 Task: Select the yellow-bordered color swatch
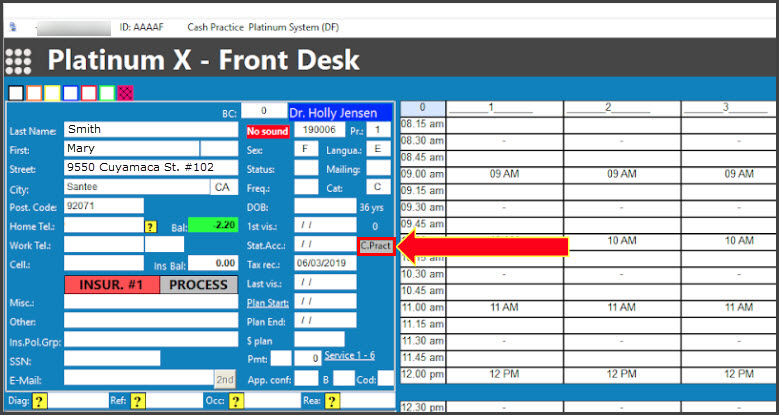[52, 93]
